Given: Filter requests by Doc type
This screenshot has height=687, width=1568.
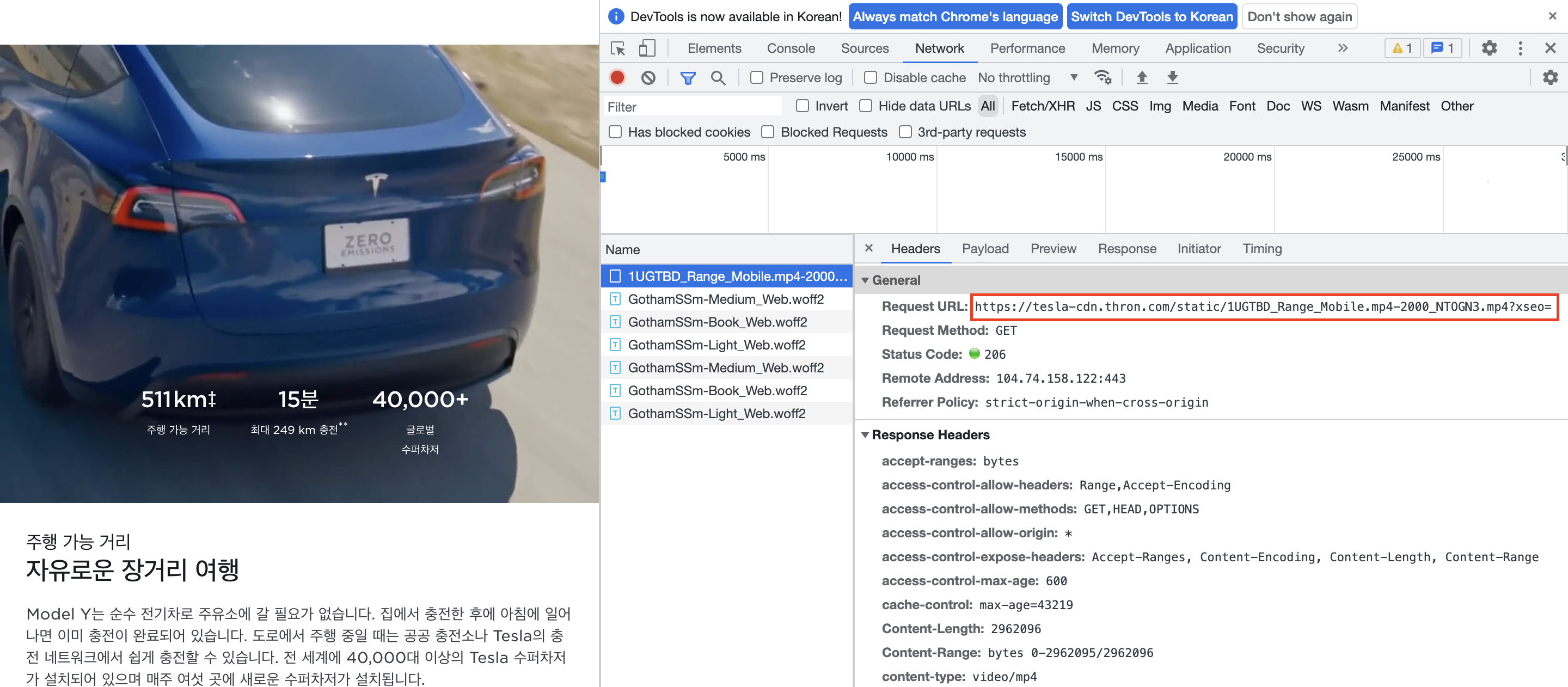Looking at the screenshot, I should pyautogui.click(x=1278, y=106).
